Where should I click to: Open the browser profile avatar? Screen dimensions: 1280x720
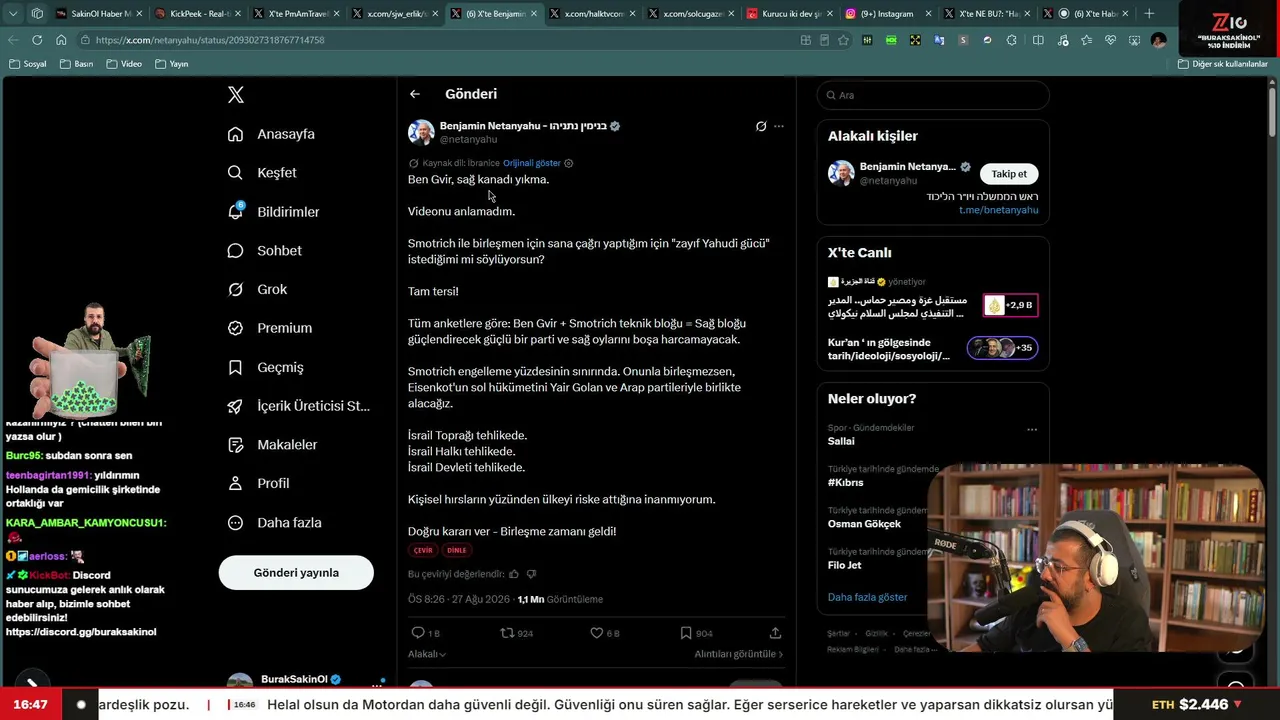pyautogui.click(x=1158, y=40)
